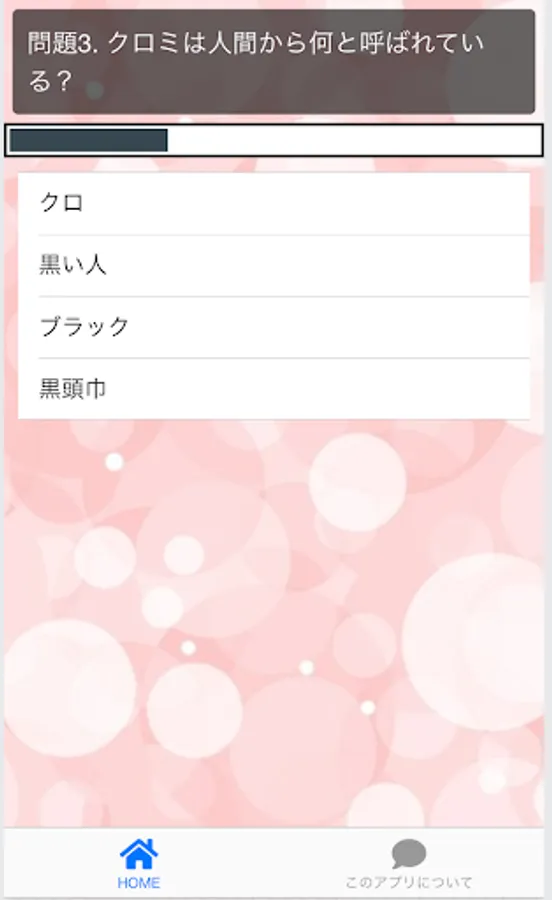Tap the blue house HOME icon
The height and width of the screenshot is (900, 552).
pyautogui.click(x=139, y=854)
